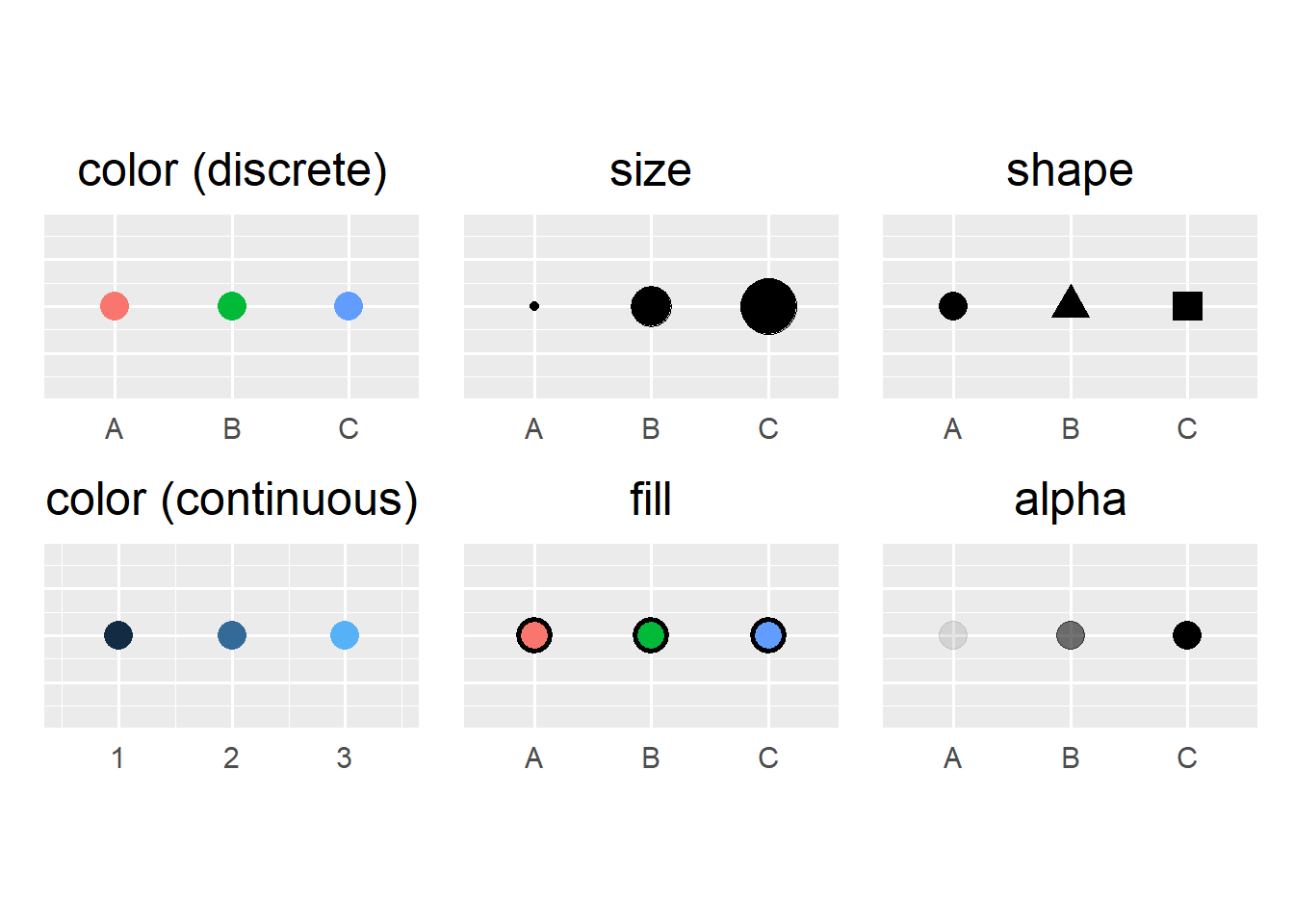Click the outlined red circle in fill panel
The image size is (1294, 924).
tap(534, 635)
